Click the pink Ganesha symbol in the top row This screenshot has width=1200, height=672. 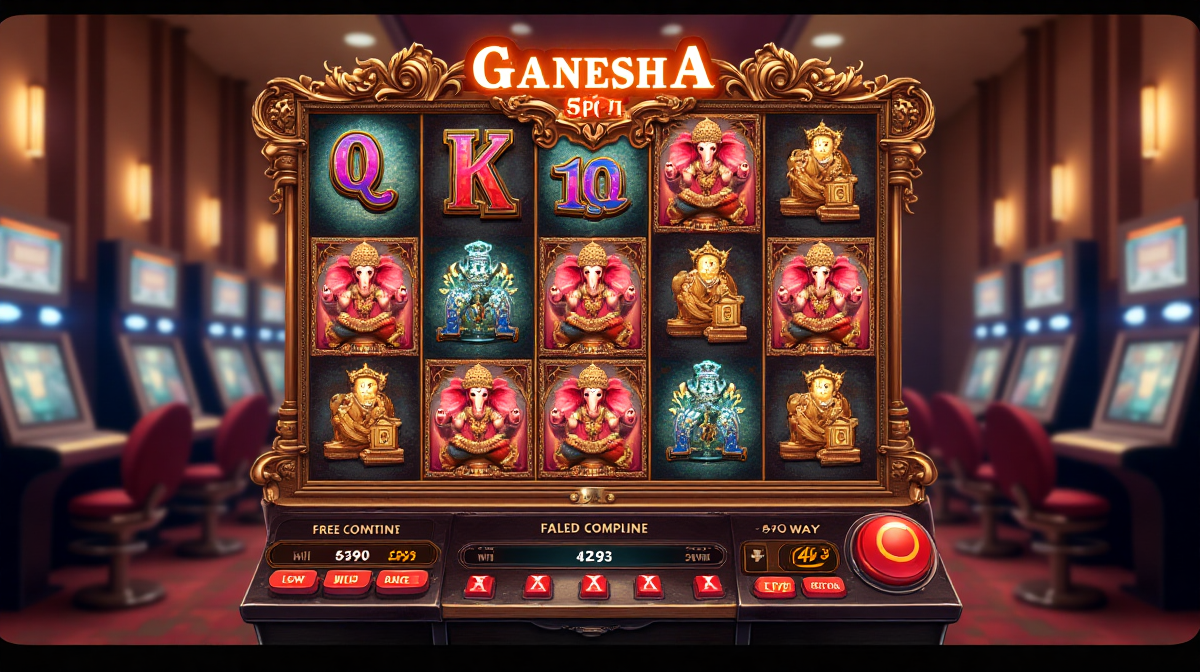coord(706,172)
